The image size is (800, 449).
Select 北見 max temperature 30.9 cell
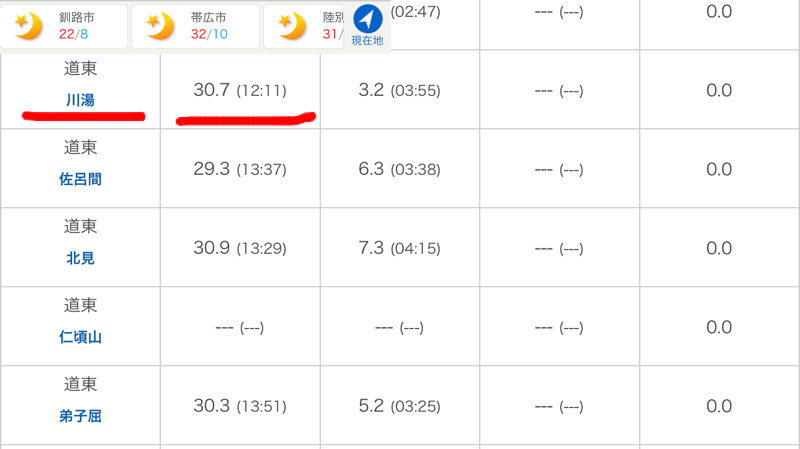point(240,248)
